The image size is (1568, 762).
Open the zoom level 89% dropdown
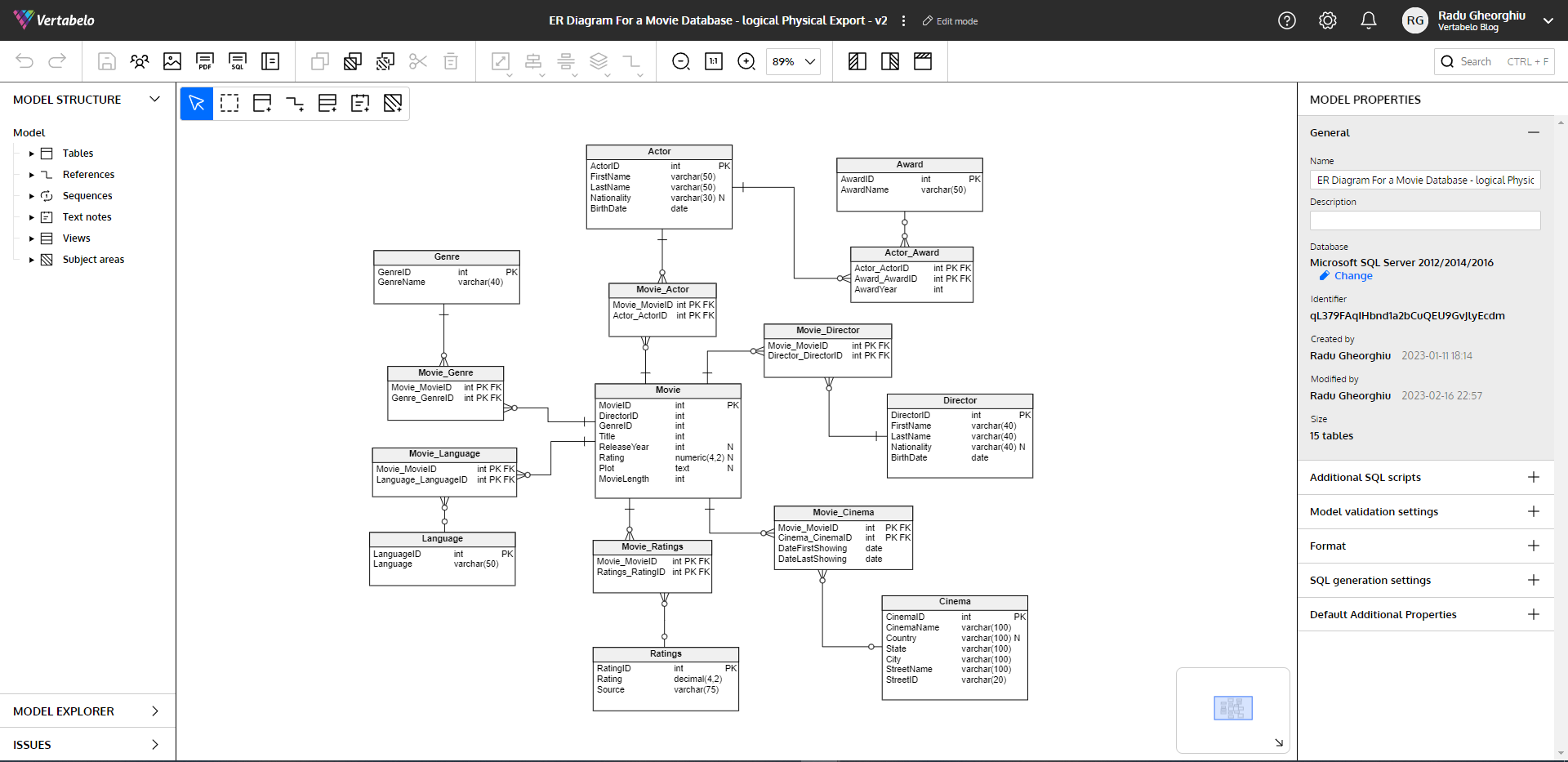[793, 61]
